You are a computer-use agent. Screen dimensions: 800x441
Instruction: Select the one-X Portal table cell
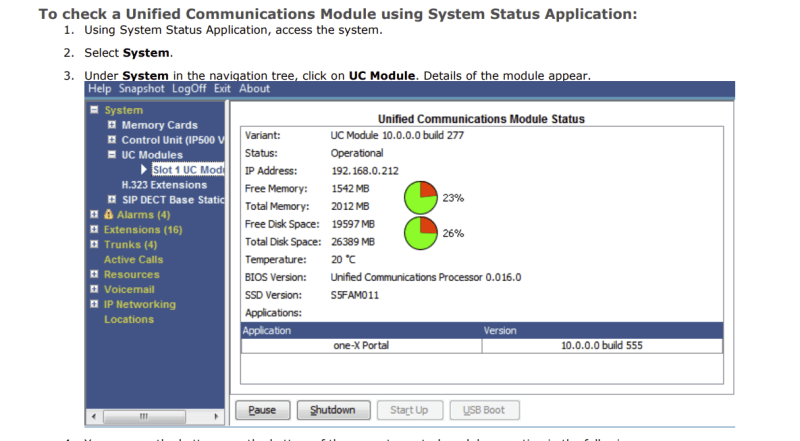click(x=361, y=346)
